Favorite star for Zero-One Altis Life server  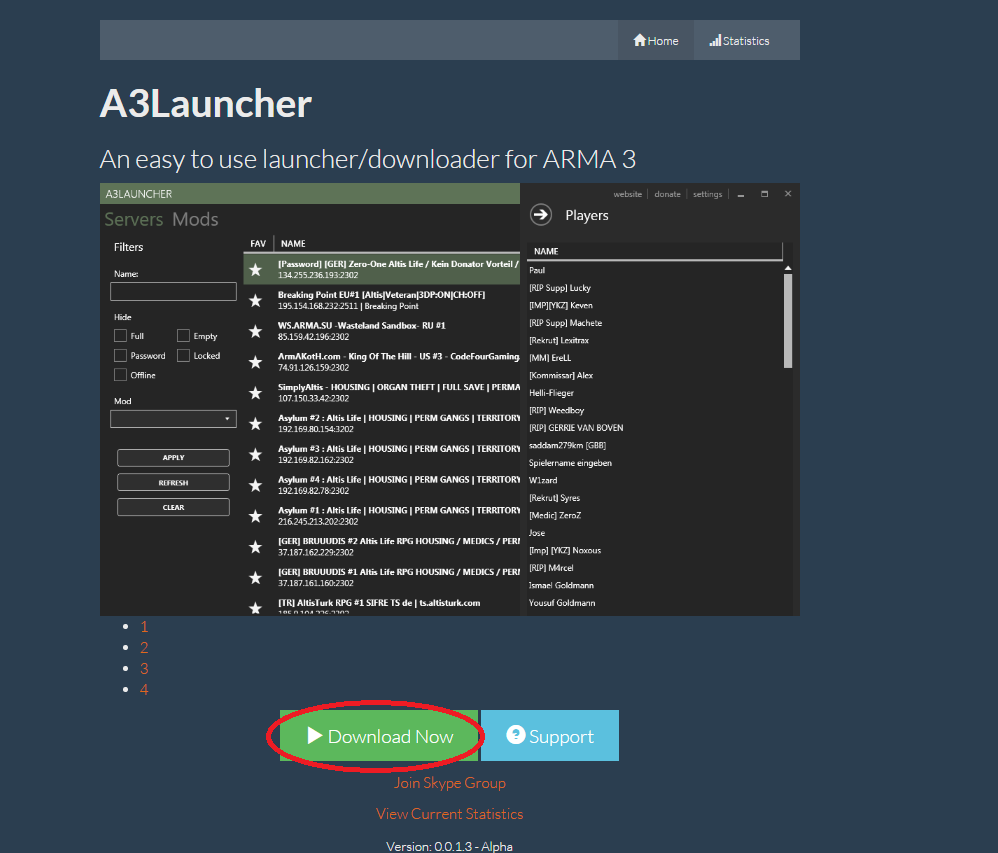tap(256, 270)
